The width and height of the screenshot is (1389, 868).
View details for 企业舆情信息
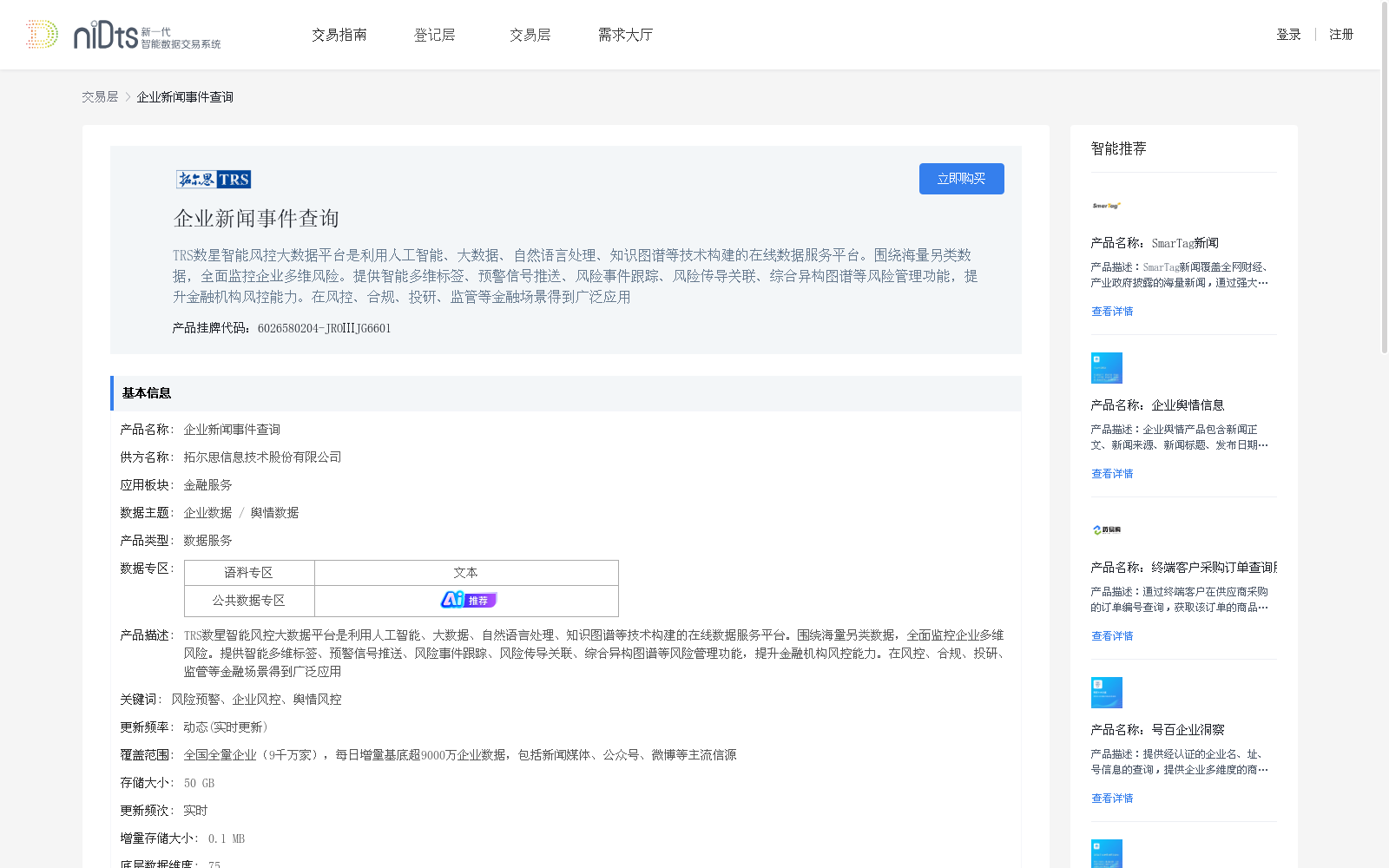pyautogui.click(x=1112, y=474)
